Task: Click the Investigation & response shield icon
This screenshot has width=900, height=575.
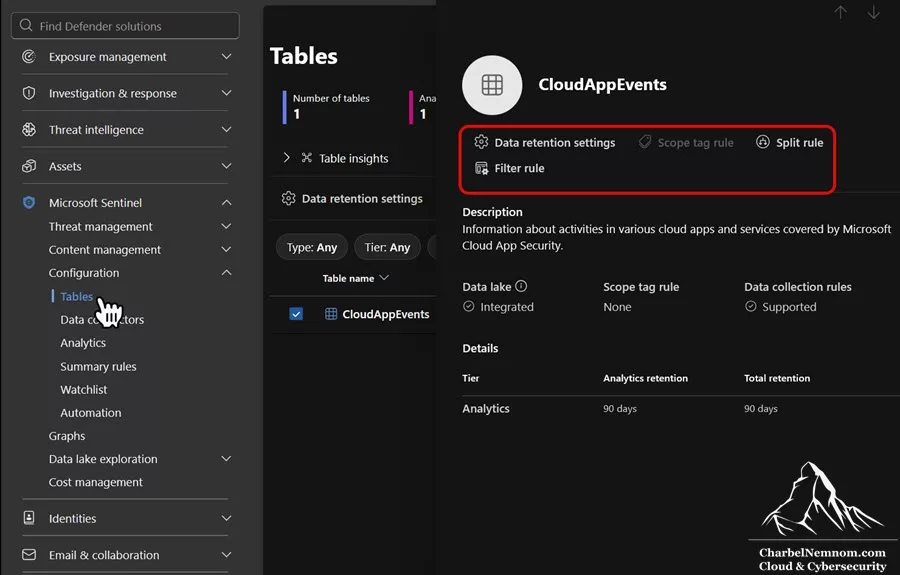Action: coord(29,93)
